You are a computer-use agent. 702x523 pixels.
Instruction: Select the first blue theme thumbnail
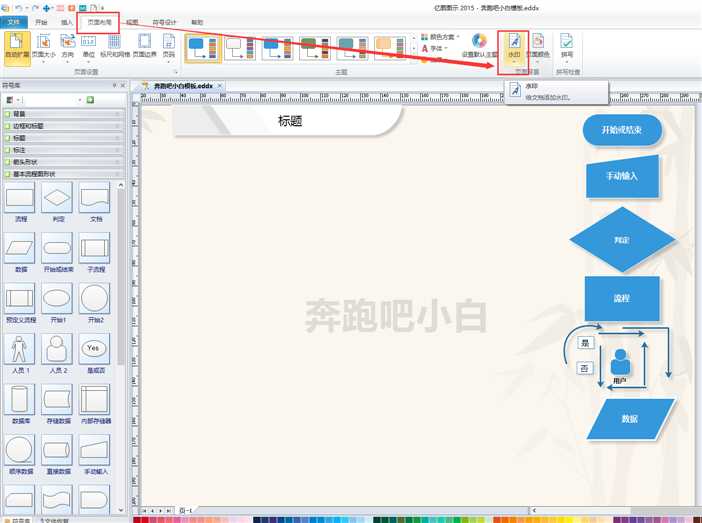(203, 48)
